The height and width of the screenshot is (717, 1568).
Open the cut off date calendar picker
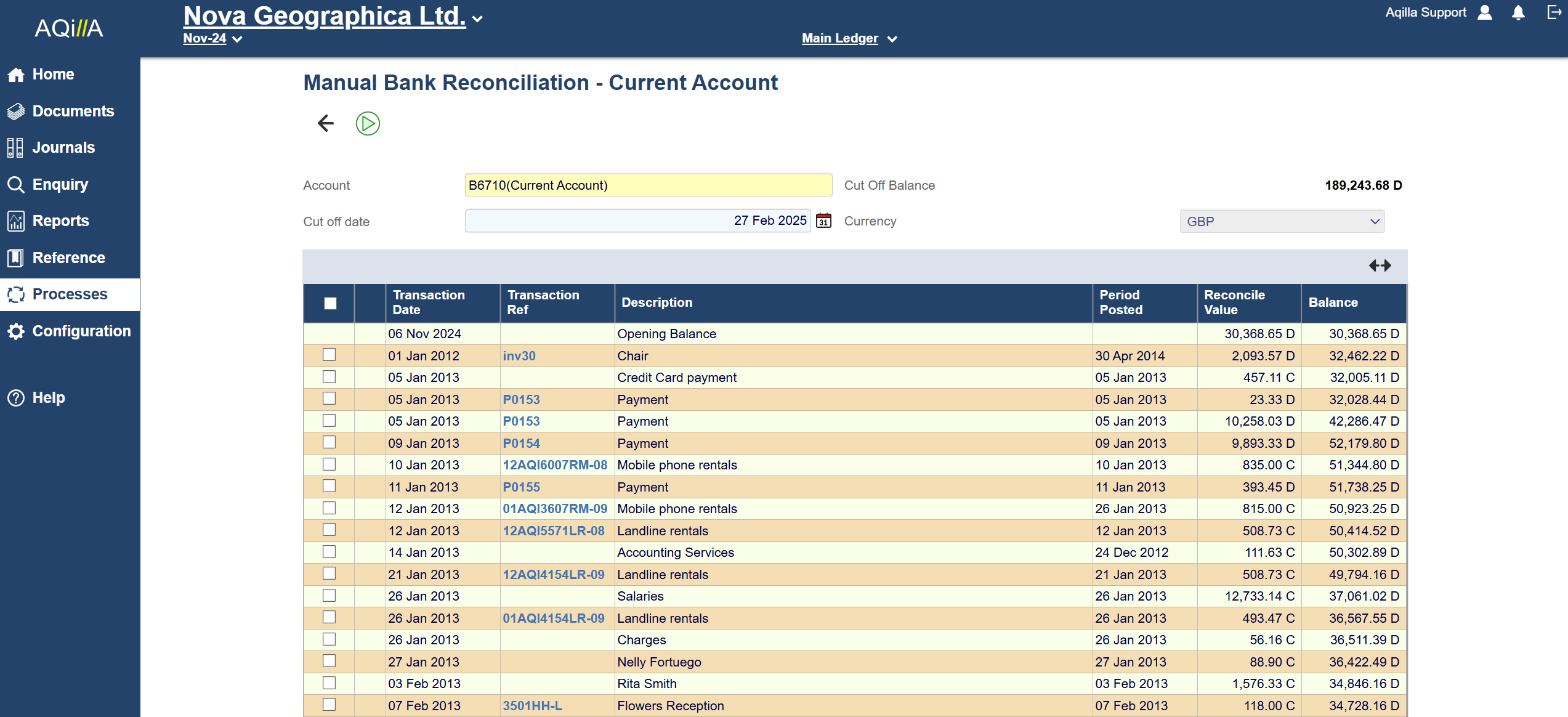823,221
